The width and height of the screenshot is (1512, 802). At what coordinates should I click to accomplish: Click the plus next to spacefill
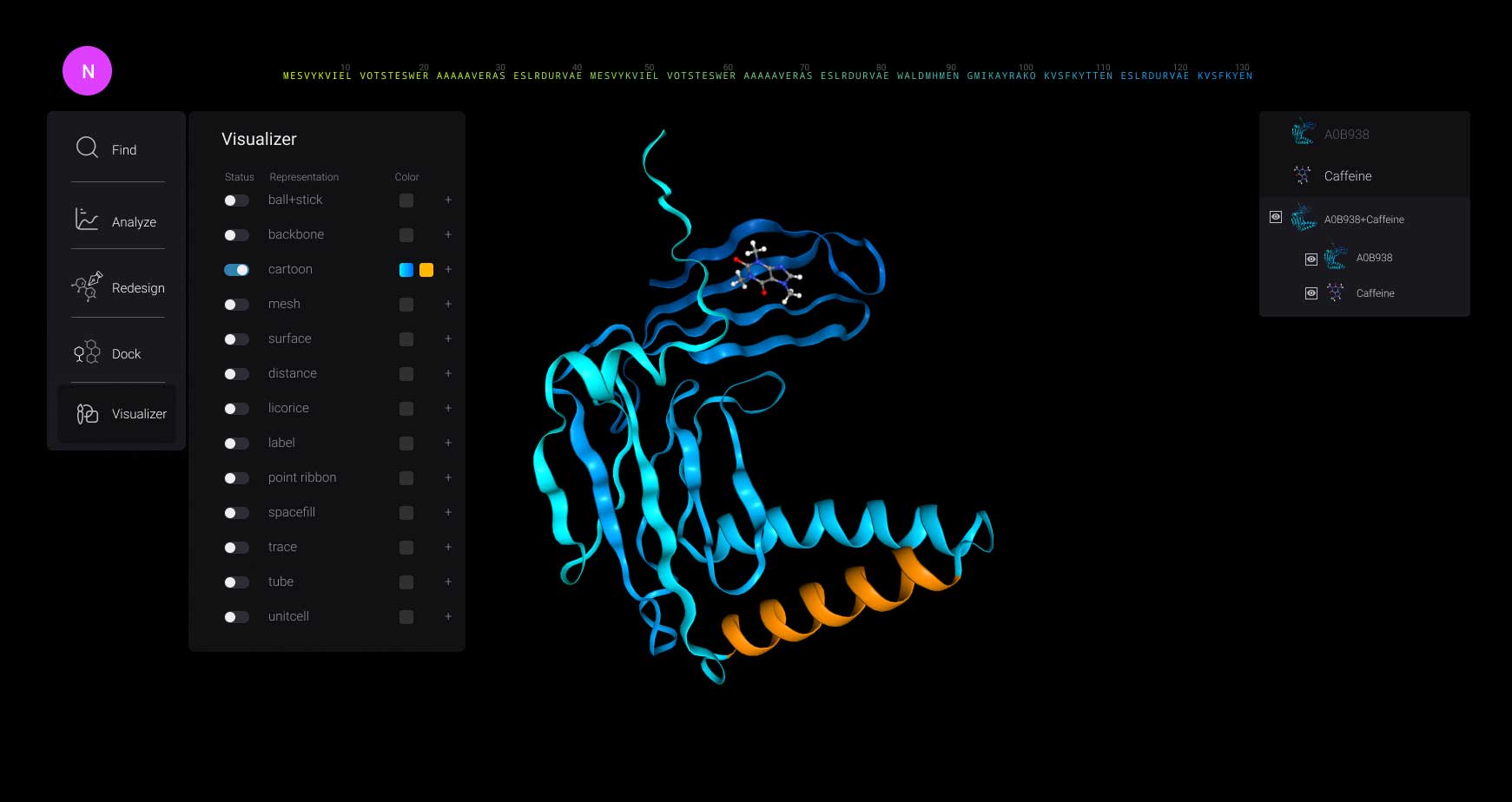coord(448,512)
